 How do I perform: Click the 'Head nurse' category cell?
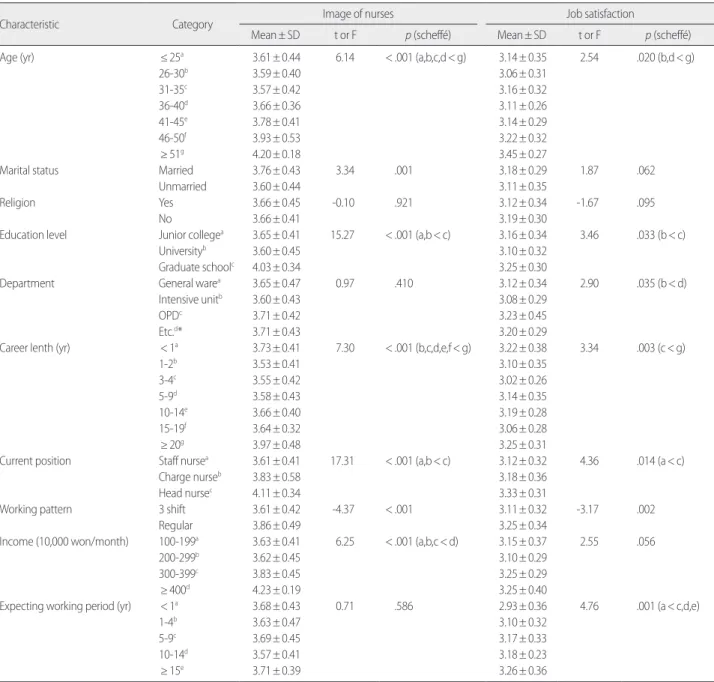[185, 493]
